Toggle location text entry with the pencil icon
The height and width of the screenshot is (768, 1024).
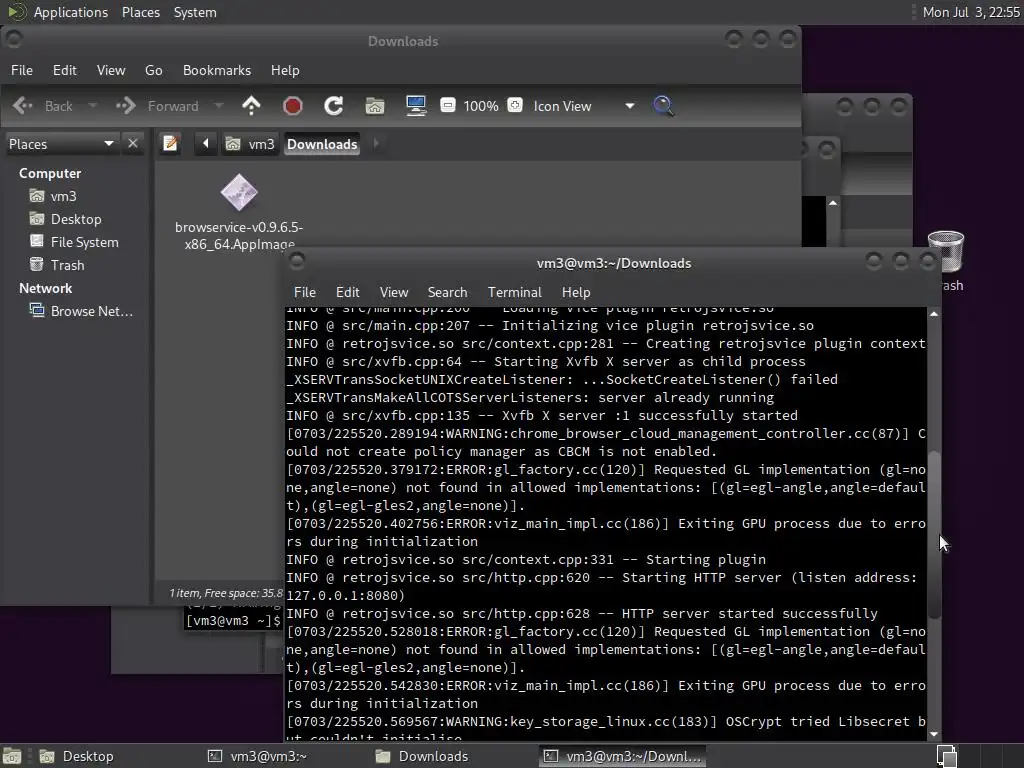tap(170, 143)
